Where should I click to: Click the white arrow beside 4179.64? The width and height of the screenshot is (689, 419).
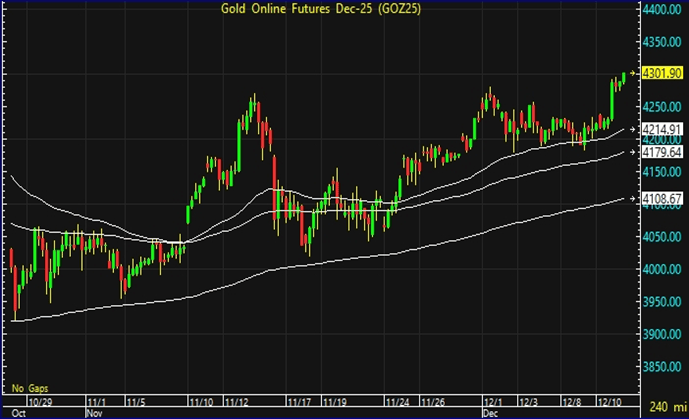pos(636,152)
